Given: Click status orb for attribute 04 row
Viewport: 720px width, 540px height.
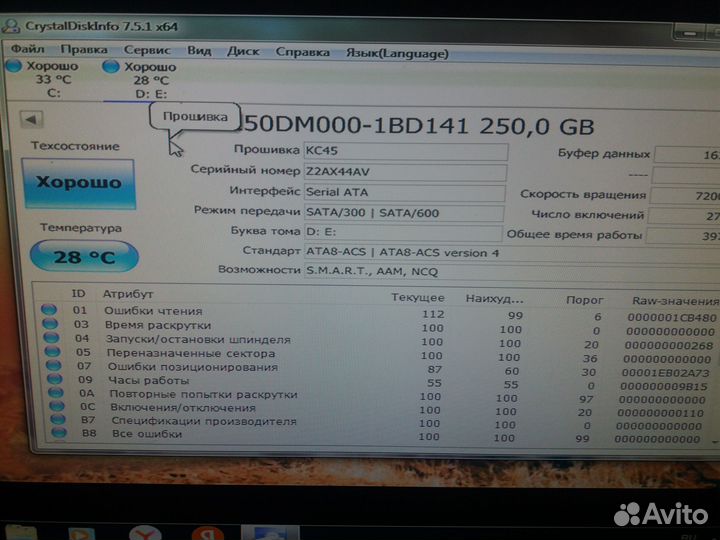Looking at the screenshot, I should pos(51,338).
